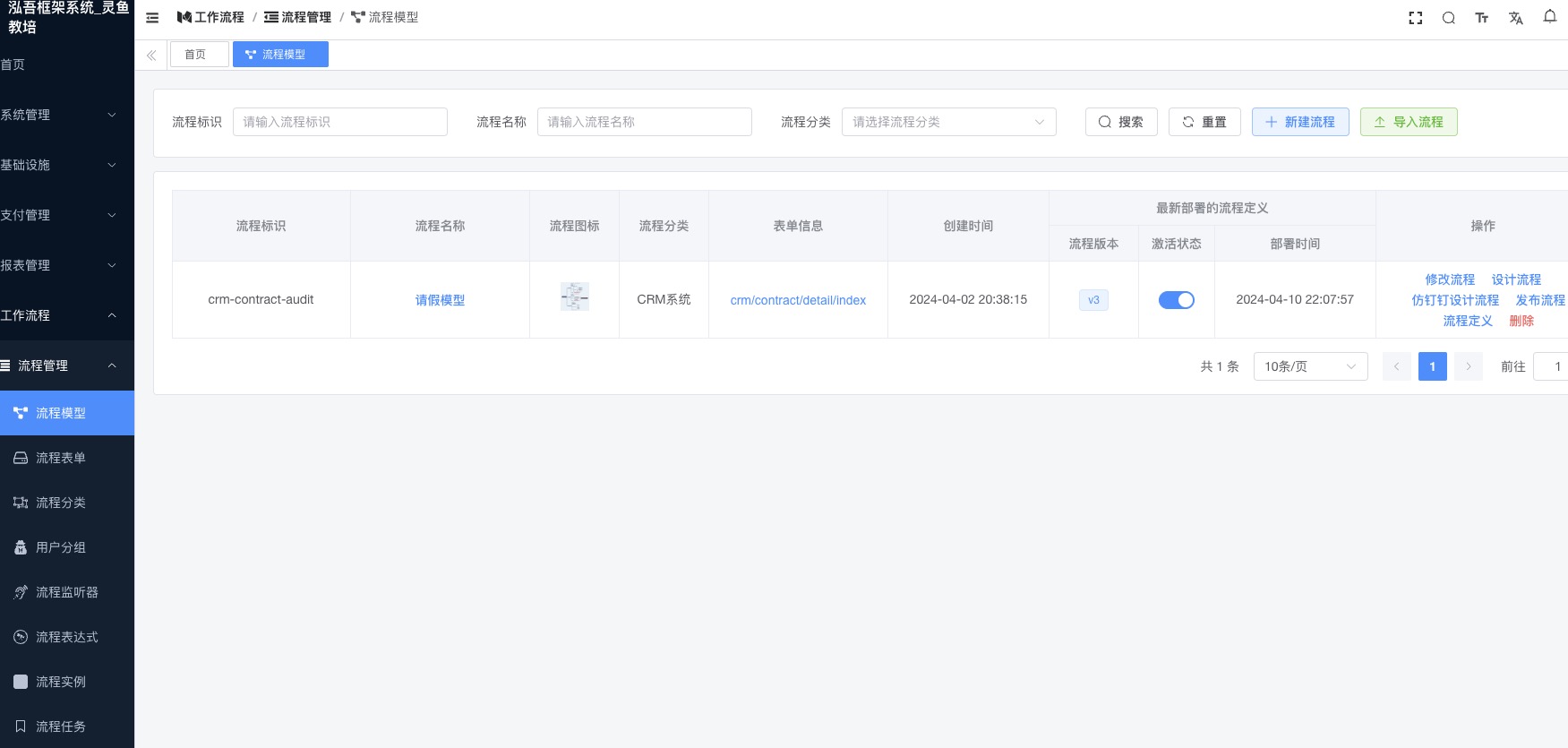Click the 搜索 button

click(x=1121, y=122)
